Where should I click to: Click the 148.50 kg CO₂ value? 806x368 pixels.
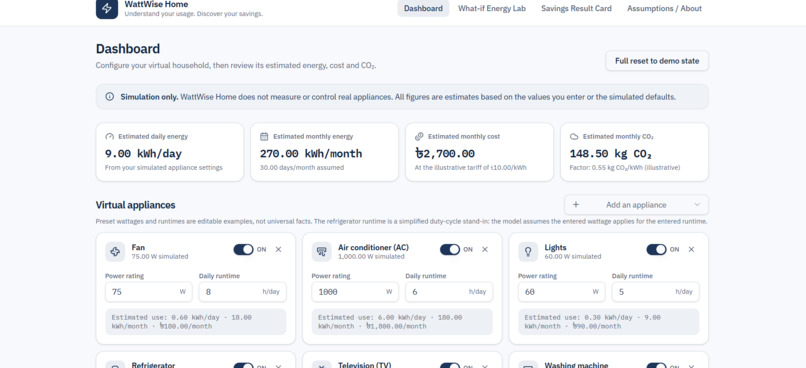pos(611,153)
